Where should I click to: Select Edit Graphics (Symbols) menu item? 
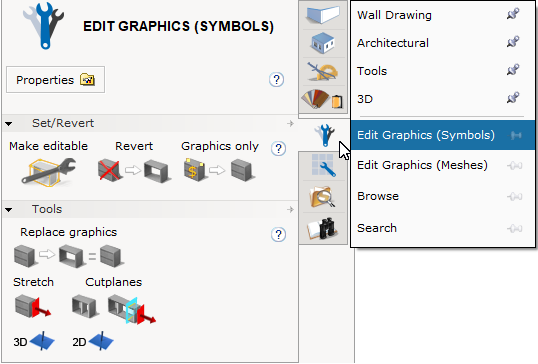(x=443, y=135)
